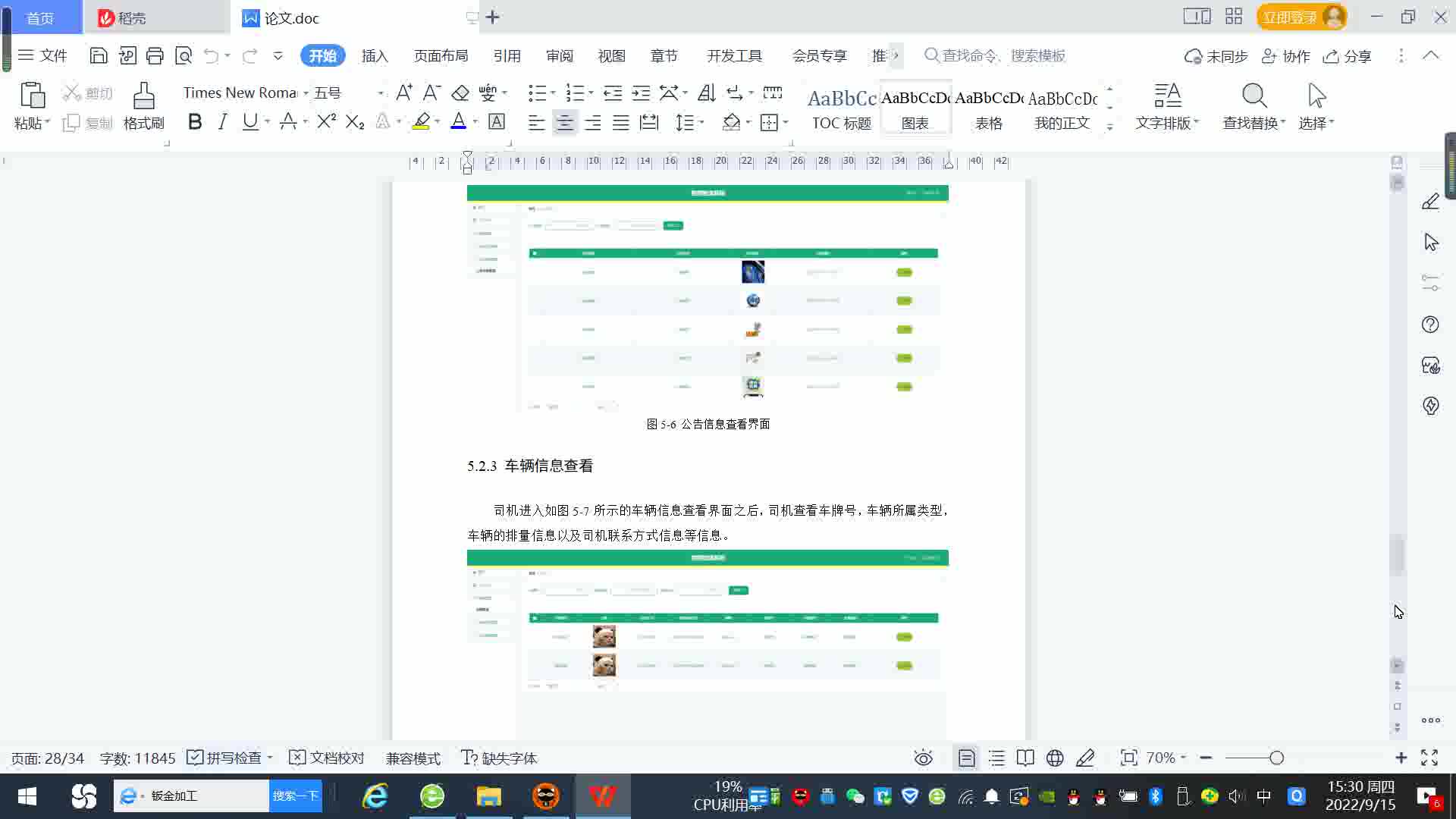Switch to the 页面布局 tab

(x=441, y=56)
